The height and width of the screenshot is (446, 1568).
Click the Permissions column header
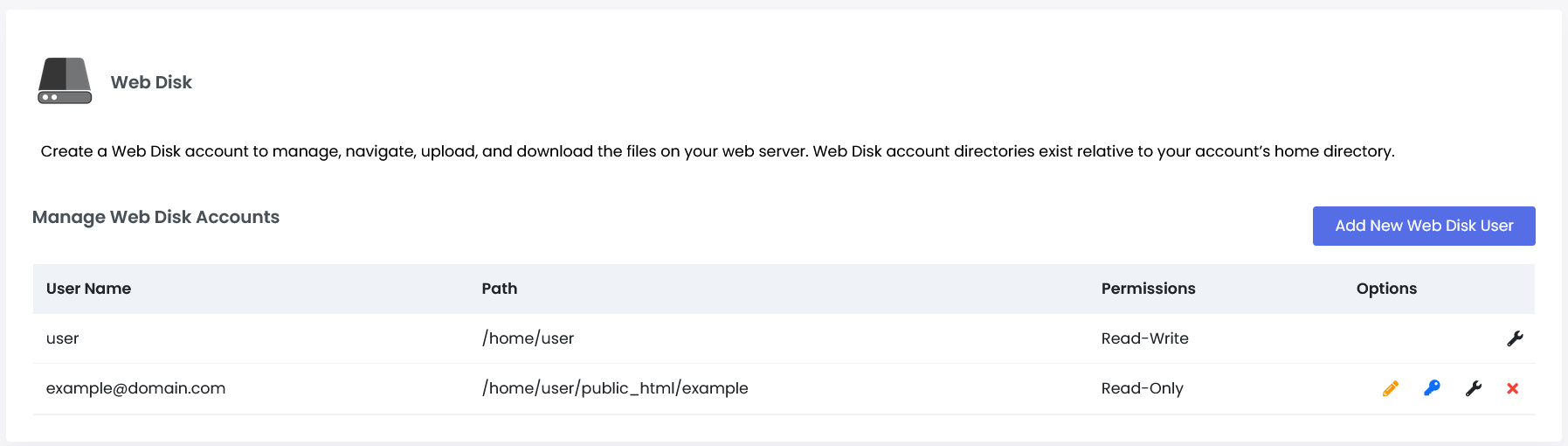point(1148,289)
